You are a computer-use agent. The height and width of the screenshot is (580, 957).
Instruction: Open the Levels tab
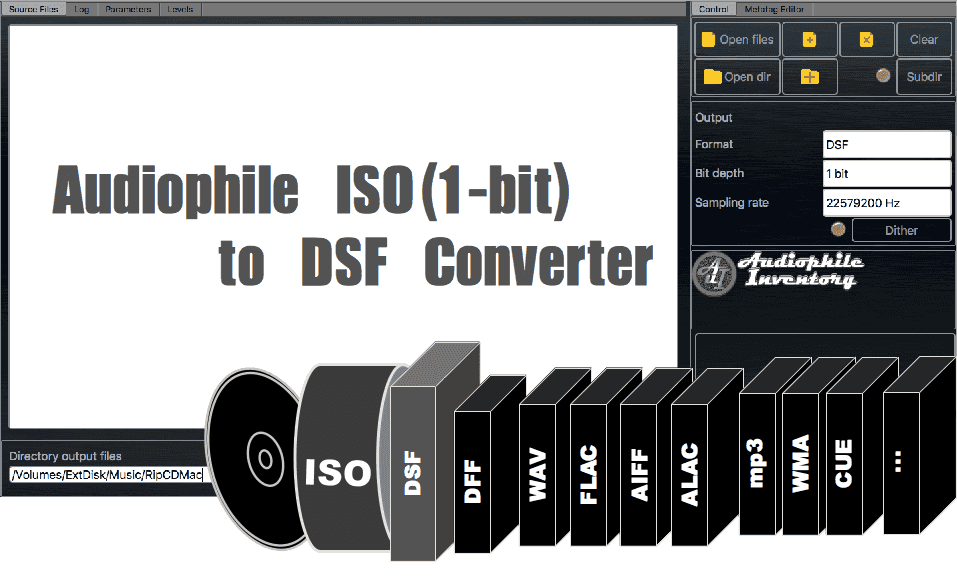point(180,9)
